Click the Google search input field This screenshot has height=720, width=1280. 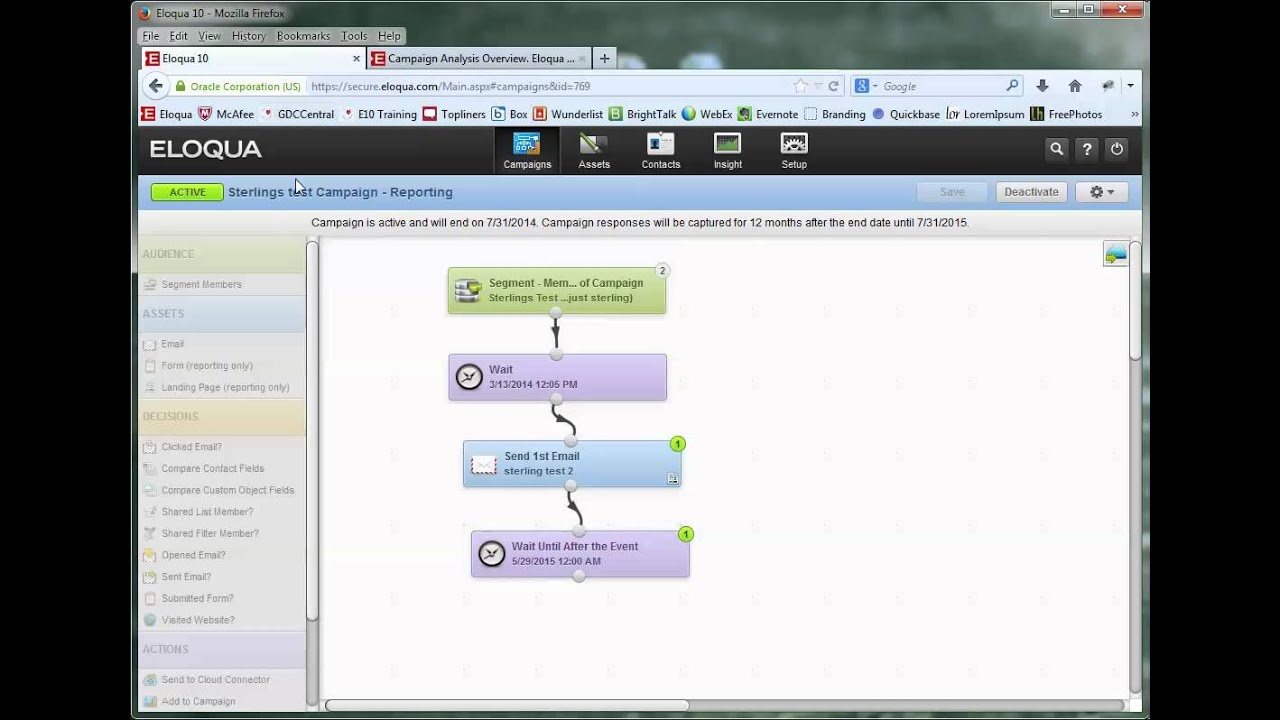pyautogui.click(x=941, y=86)
